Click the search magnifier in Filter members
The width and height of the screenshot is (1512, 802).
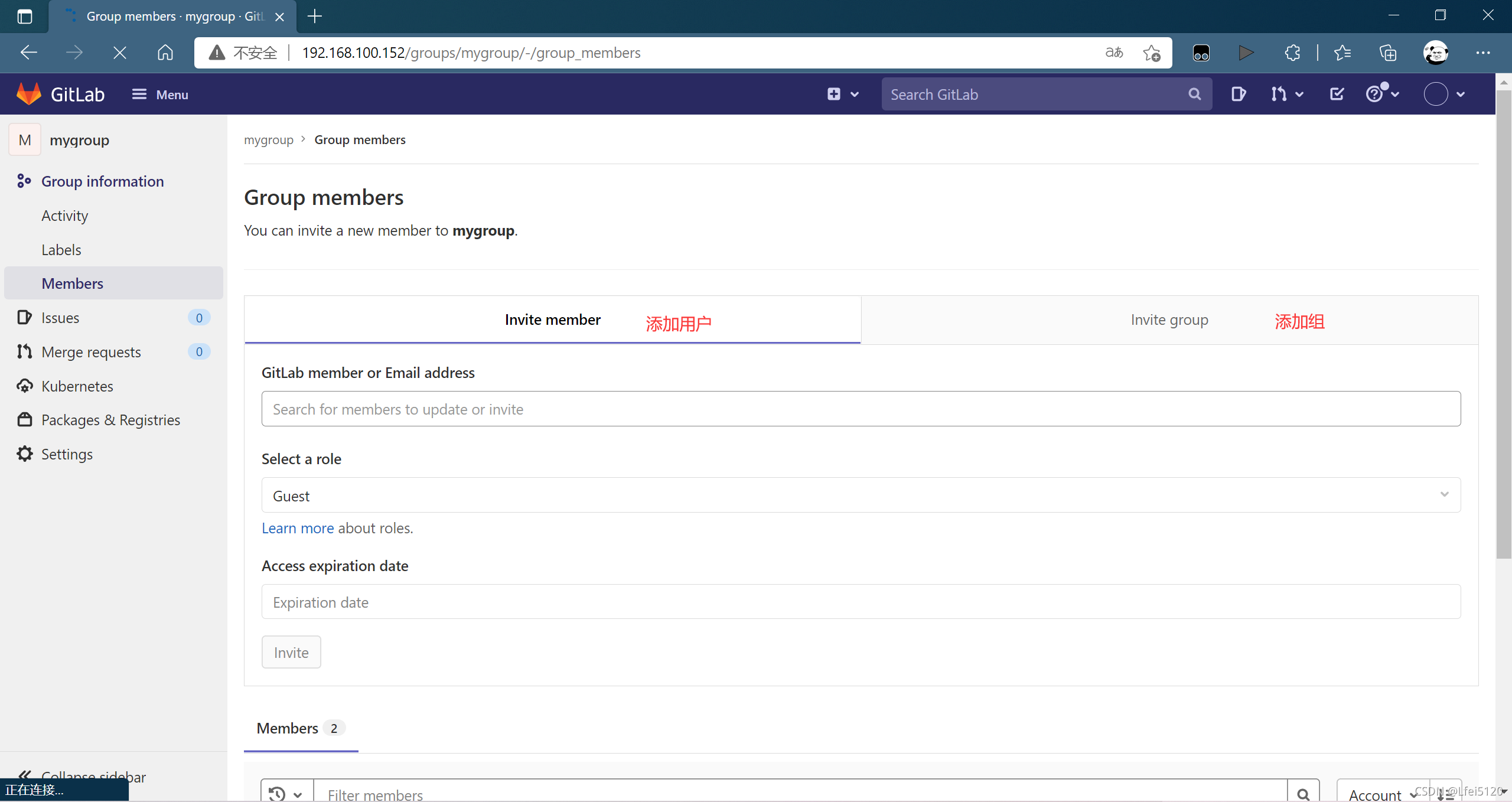click(1304, 794)
